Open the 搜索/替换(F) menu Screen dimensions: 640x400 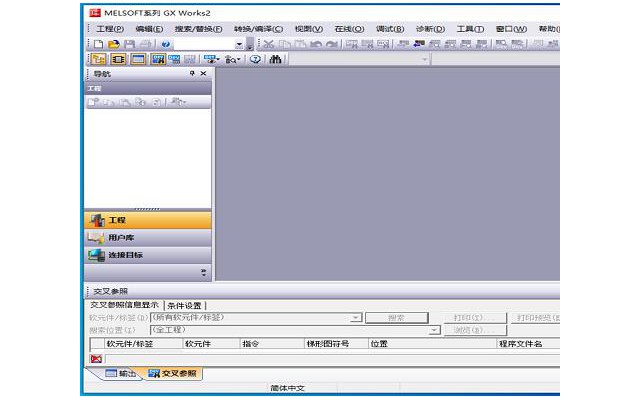click(198, 29)
